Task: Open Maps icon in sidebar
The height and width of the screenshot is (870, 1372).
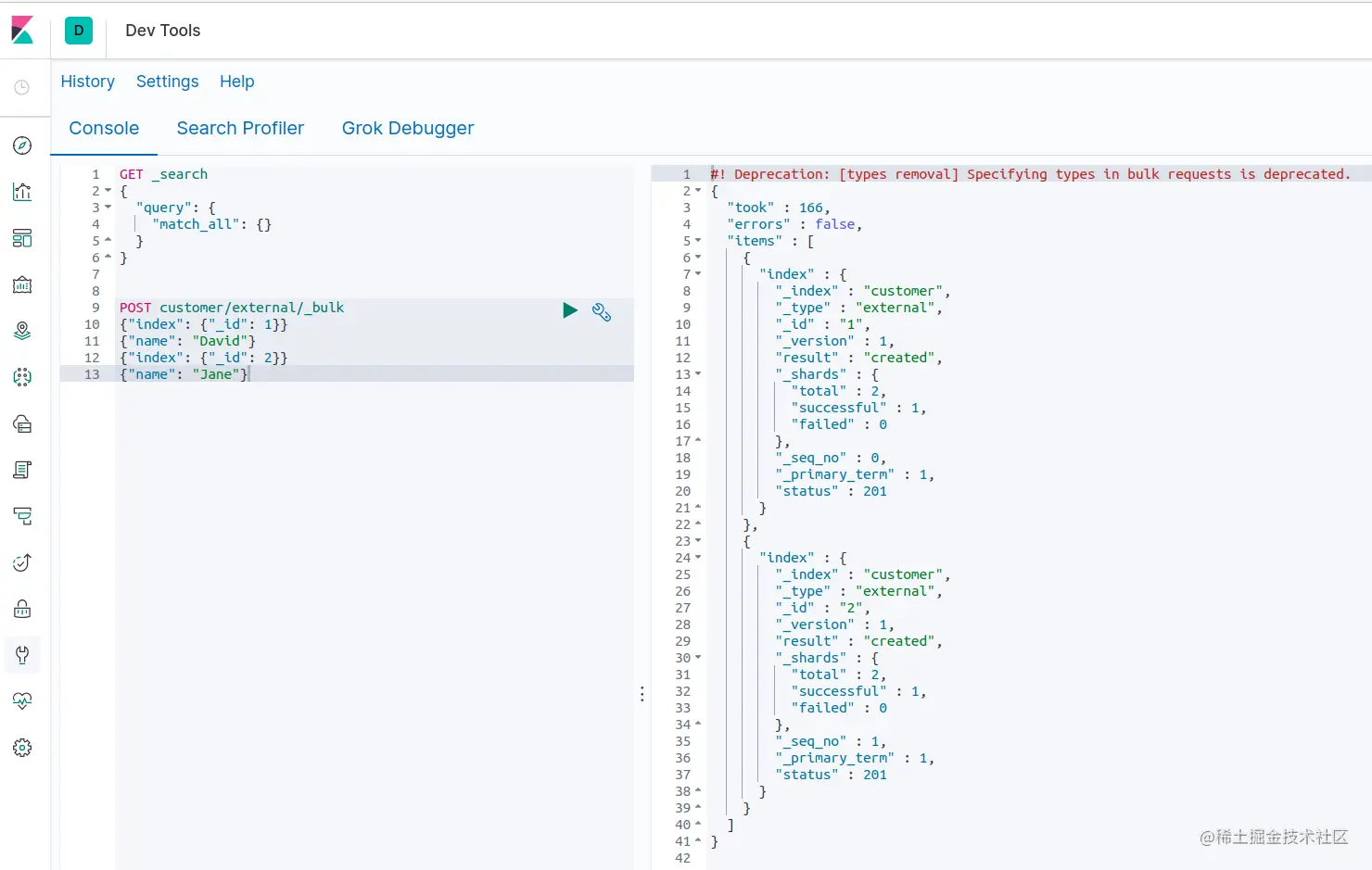Action: [22, 331]
